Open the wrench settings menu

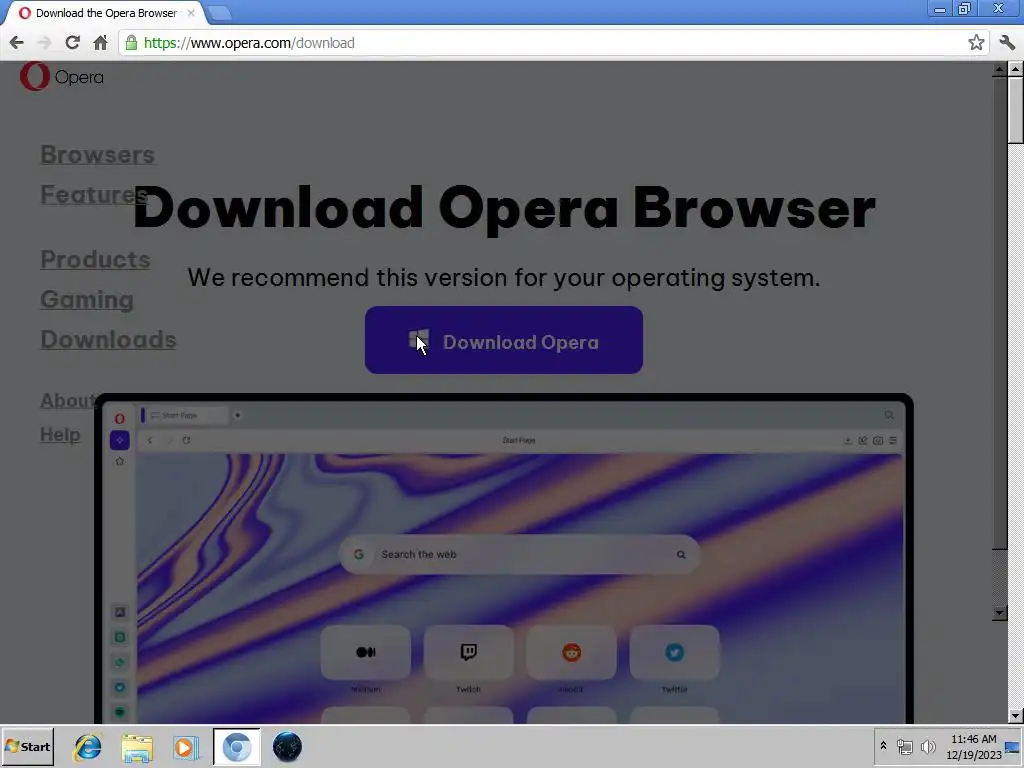pos(1006,43)
